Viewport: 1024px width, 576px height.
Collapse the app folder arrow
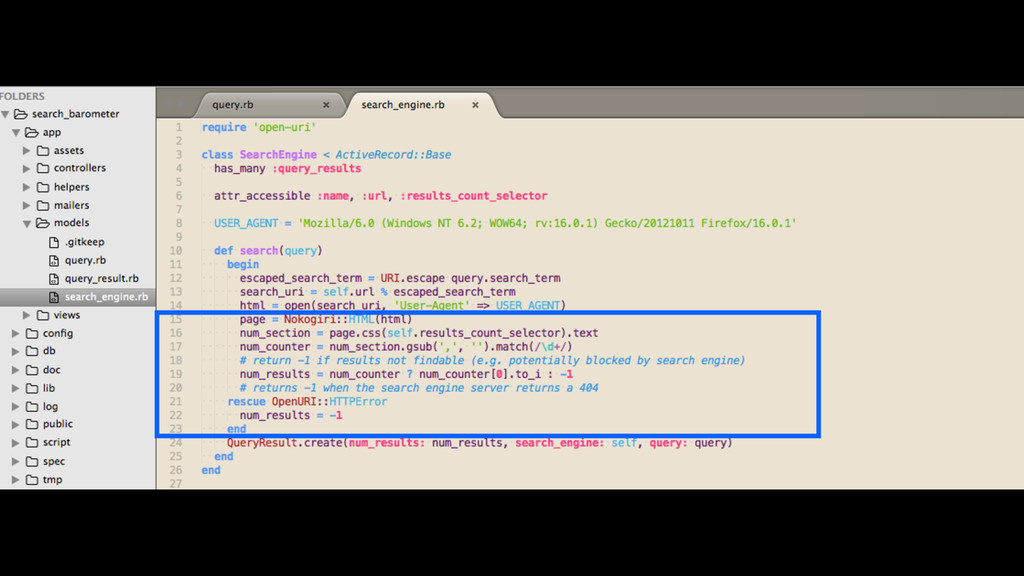coord(16,133)
